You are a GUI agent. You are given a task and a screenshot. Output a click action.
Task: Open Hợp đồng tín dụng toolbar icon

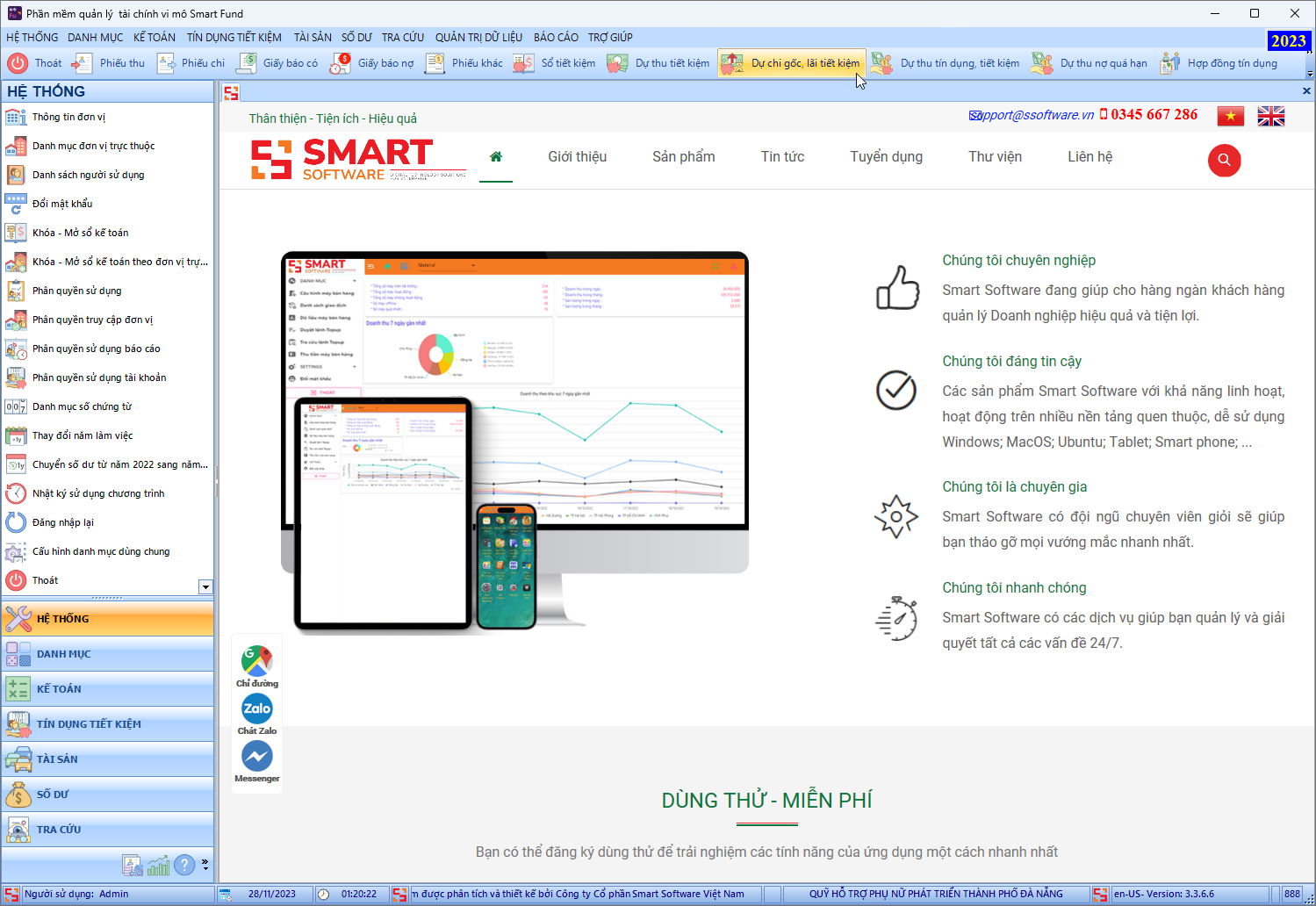pyautogui.click(x=1169, y=63)
